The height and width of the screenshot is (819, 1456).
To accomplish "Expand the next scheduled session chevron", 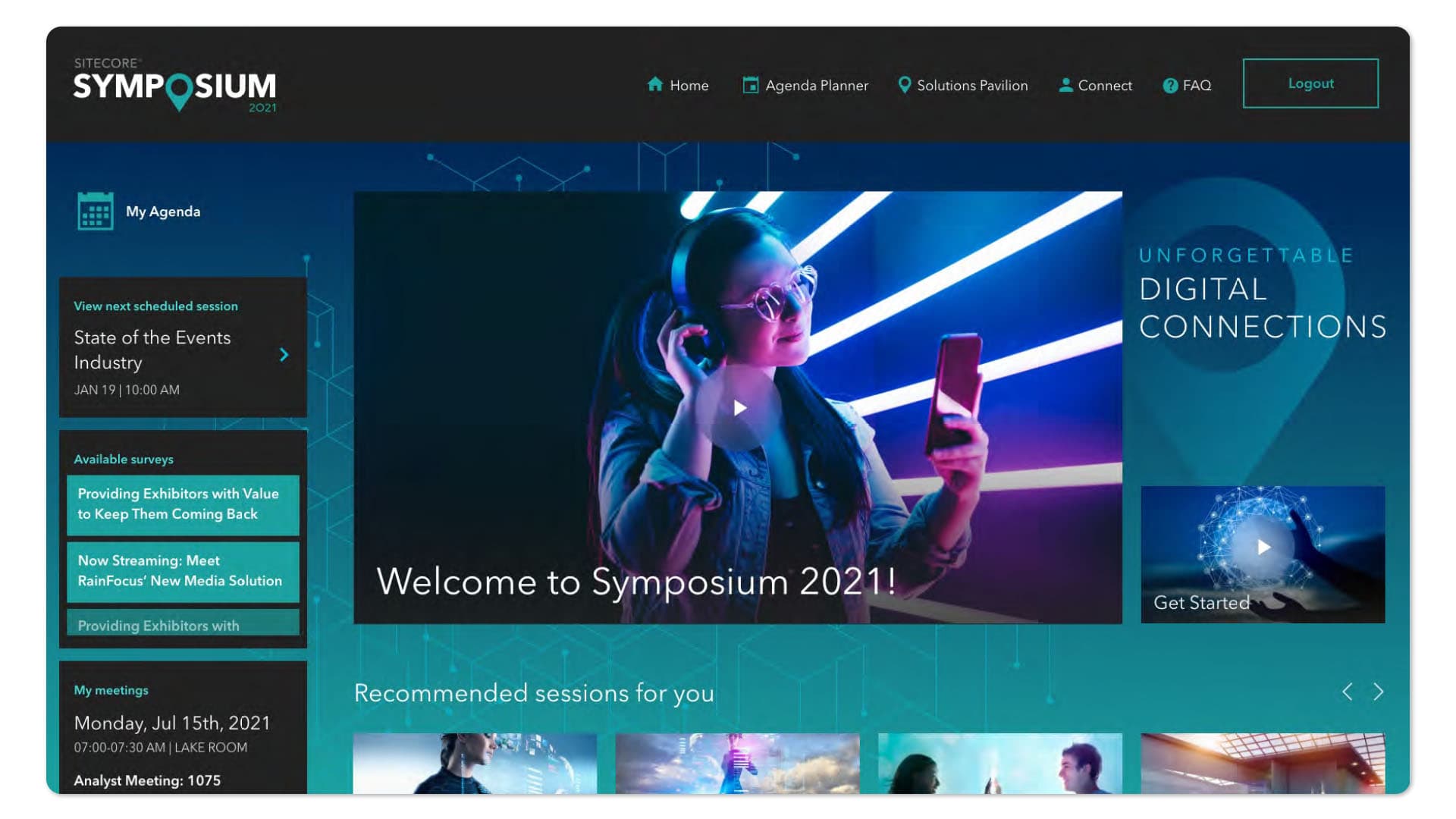I will (x=284, y=354).
